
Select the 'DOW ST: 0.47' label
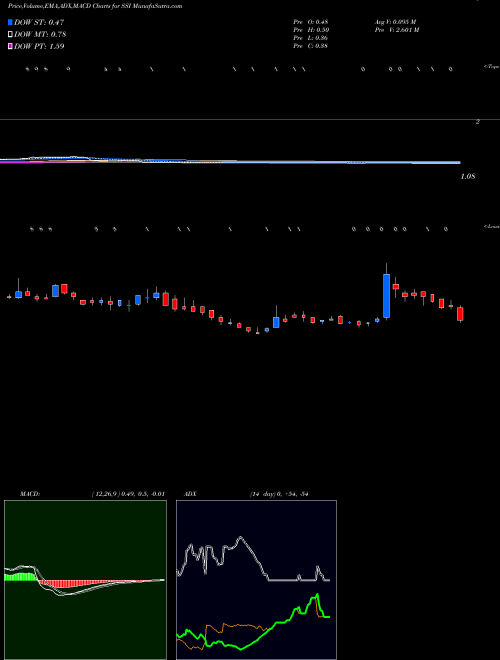point(39,22)
